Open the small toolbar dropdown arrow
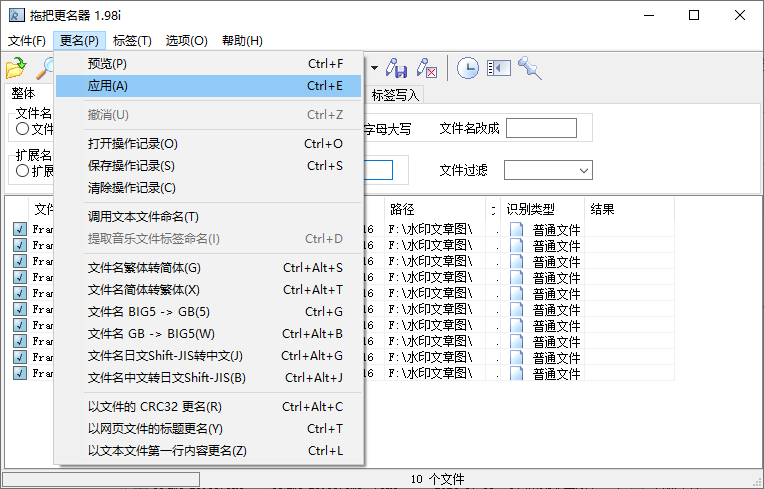764x489 pixels. (x=374, y=68)
